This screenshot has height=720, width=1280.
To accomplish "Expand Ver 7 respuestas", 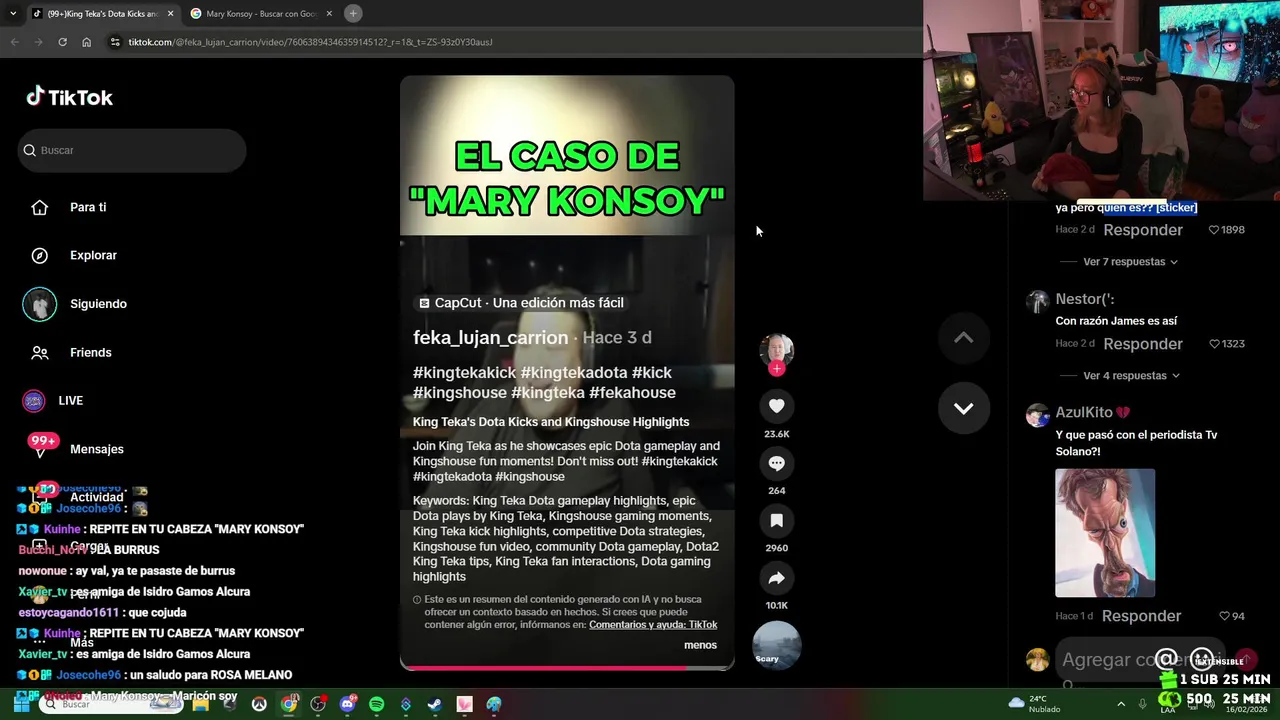I will (x=1130, y=262).
